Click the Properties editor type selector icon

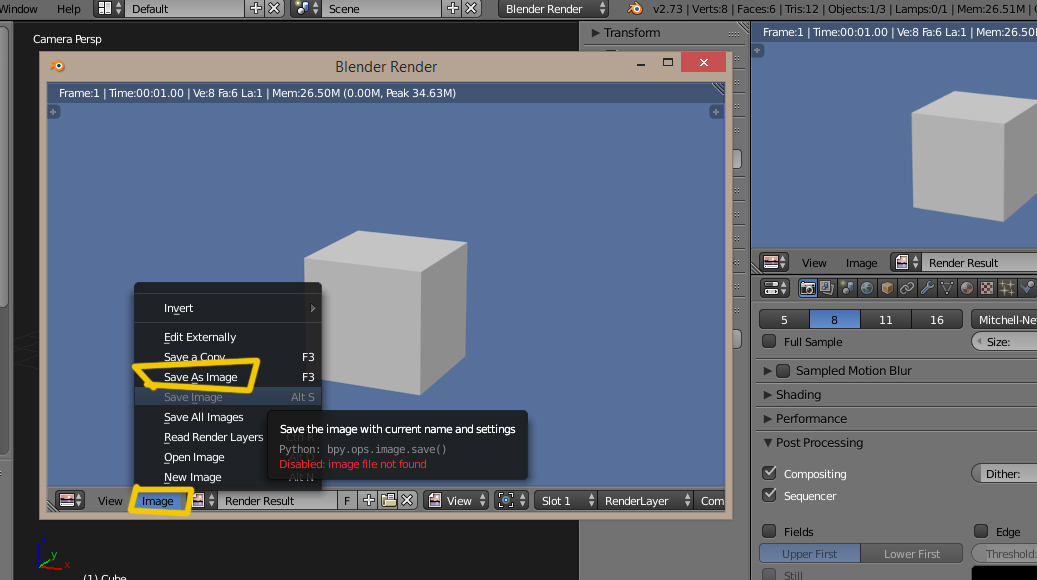[774, 288]
